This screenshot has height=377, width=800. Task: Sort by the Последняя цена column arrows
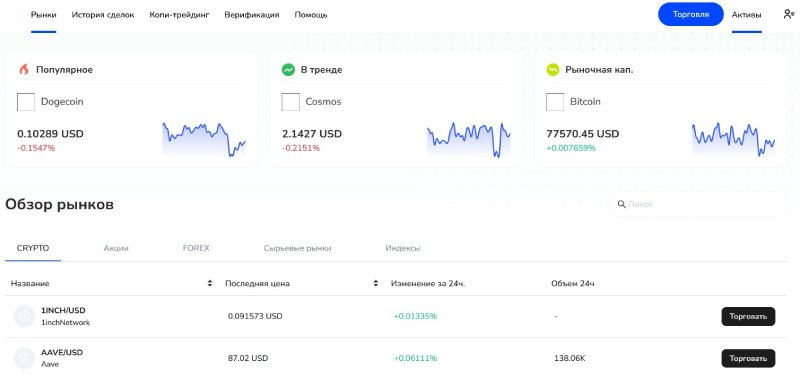pyautogui.click(x=376, y=283)
